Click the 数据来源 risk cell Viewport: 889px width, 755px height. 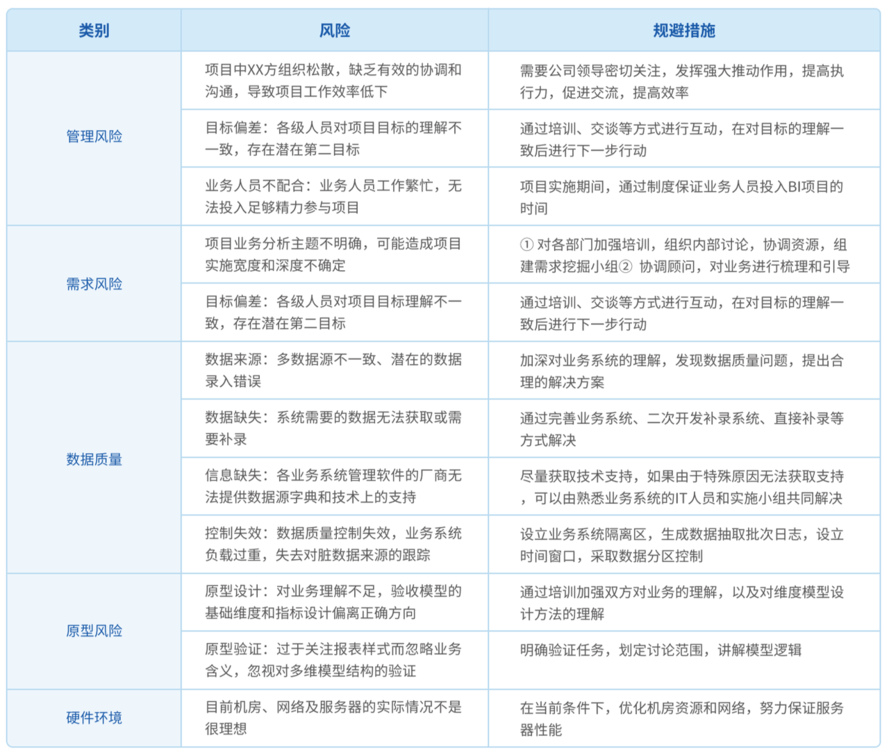(x=335, y=370)
